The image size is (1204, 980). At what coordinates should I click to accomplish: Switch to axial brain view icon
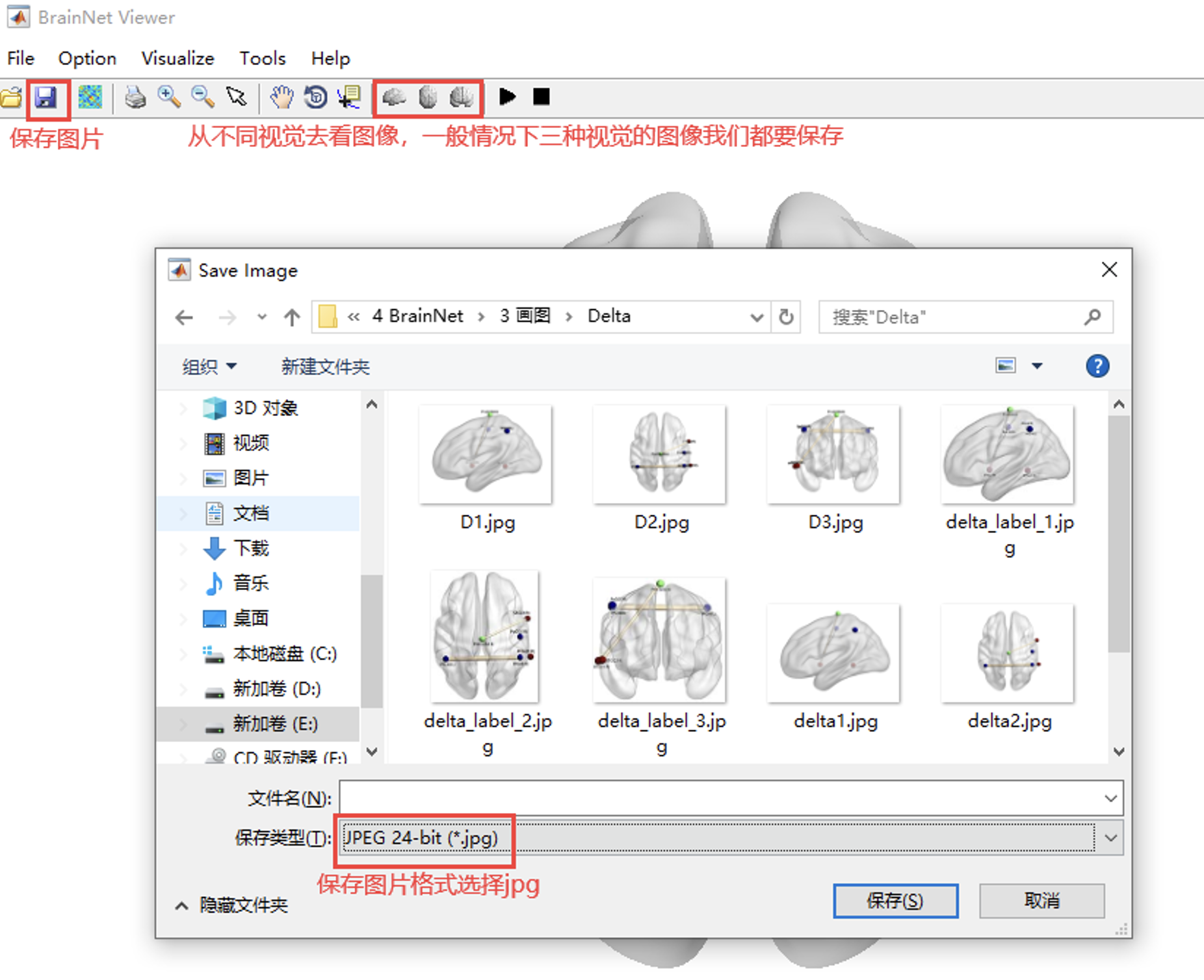[428, 97]
